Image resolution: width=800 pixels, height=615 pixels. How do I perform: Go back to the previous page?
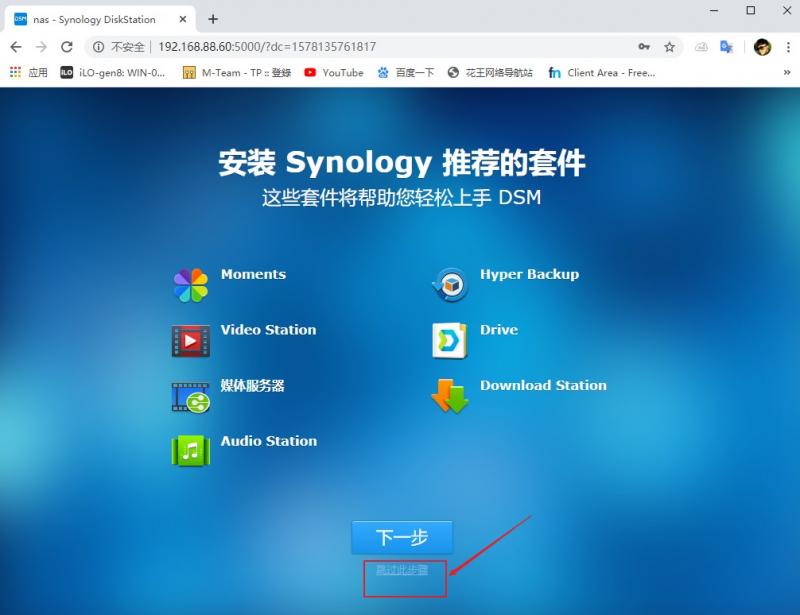16,47
